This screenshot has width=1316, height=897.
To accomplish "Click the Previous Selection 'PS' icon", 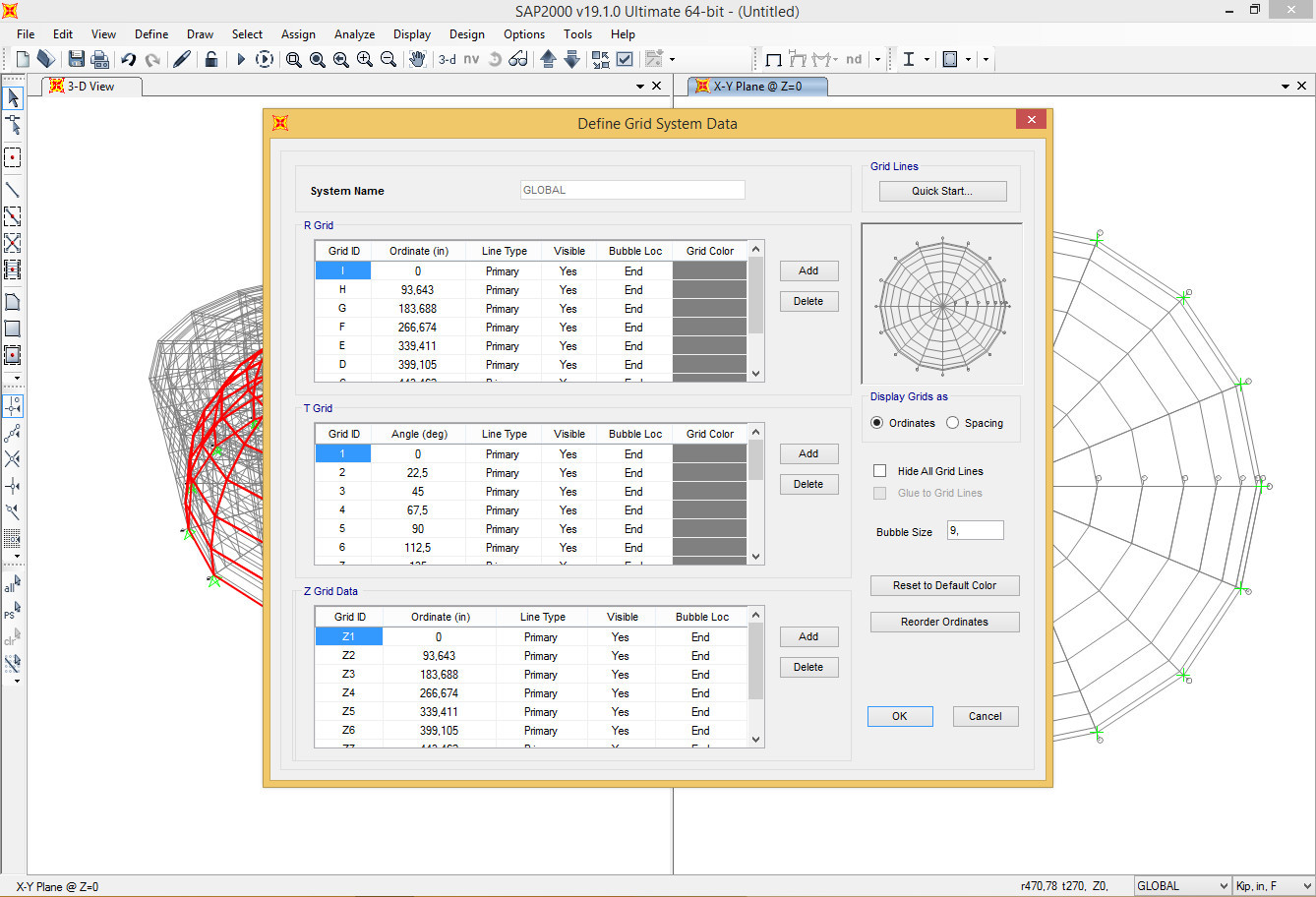I will (x=12, y=612).
